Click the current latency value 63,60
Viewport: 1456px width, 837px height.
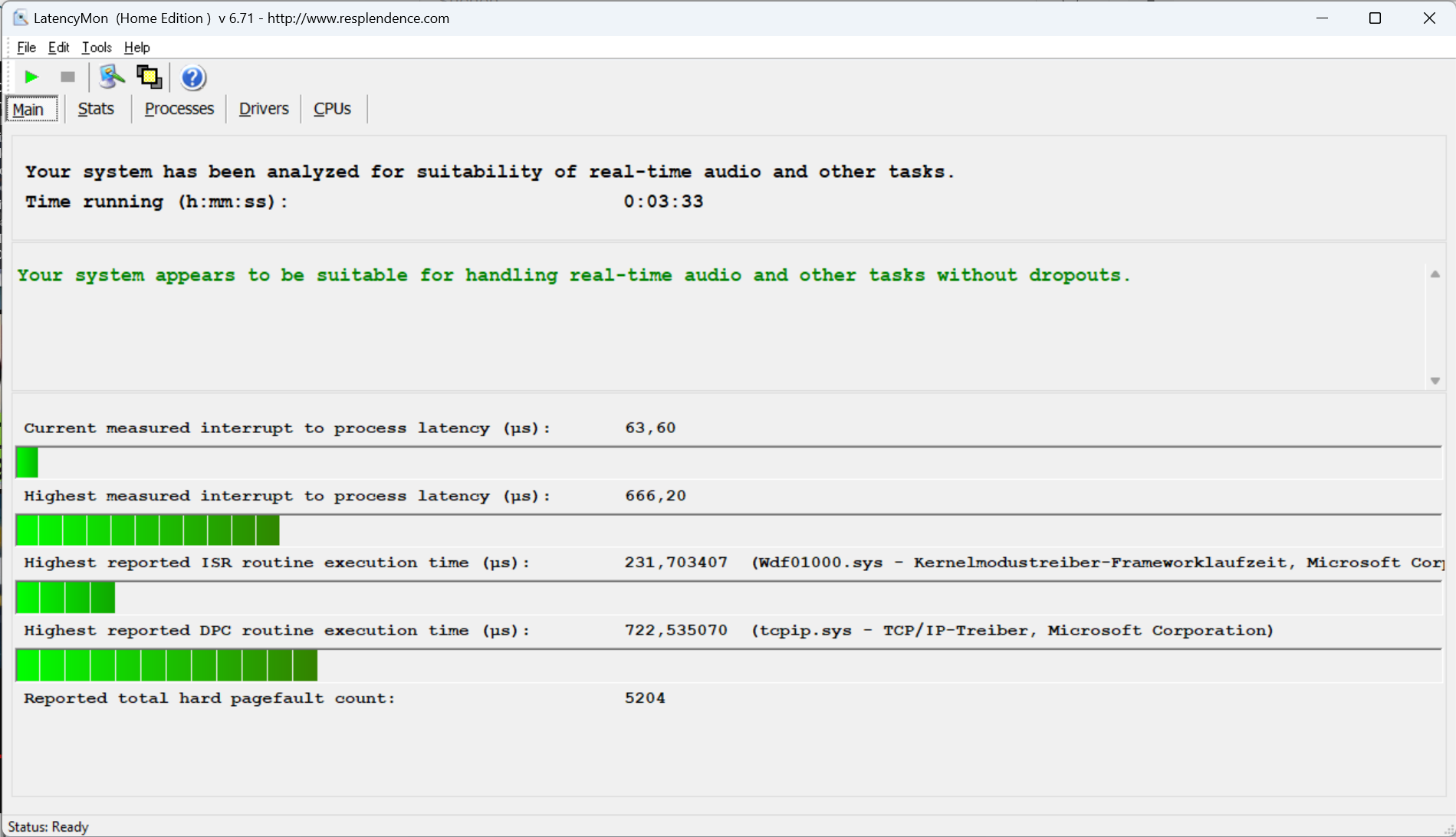tap(650, 428)
